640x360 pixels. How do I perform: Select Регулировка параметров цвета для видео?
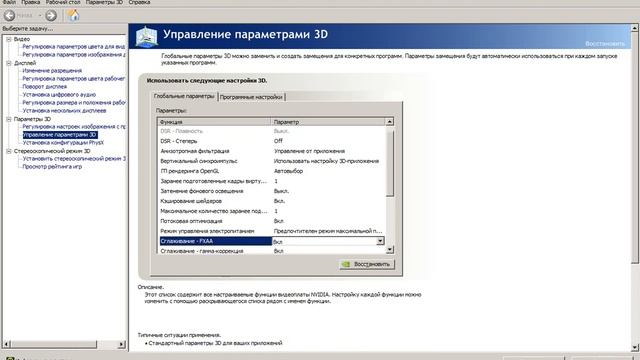73,47
